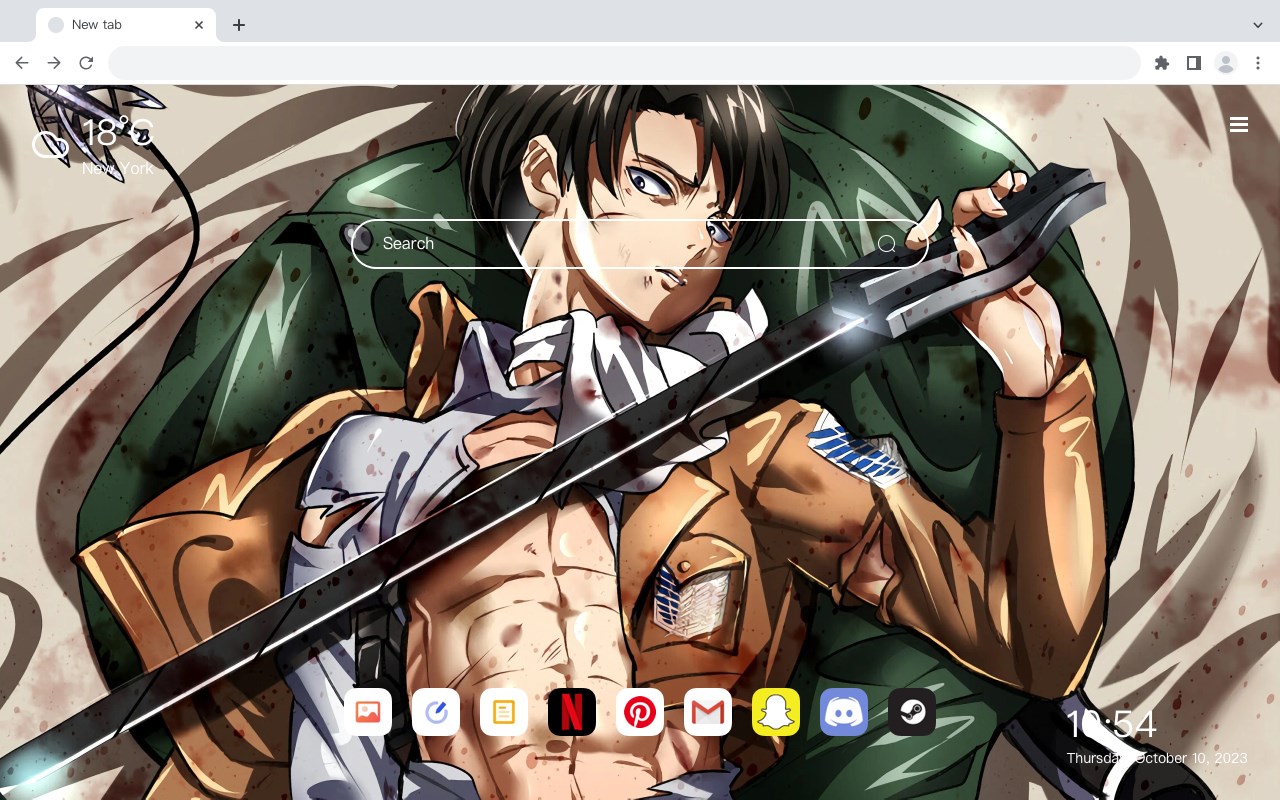This screenshot has width=1280, height=800.
Task: Expand the tab search dropdown arrow
Action: click(1258, 25)
